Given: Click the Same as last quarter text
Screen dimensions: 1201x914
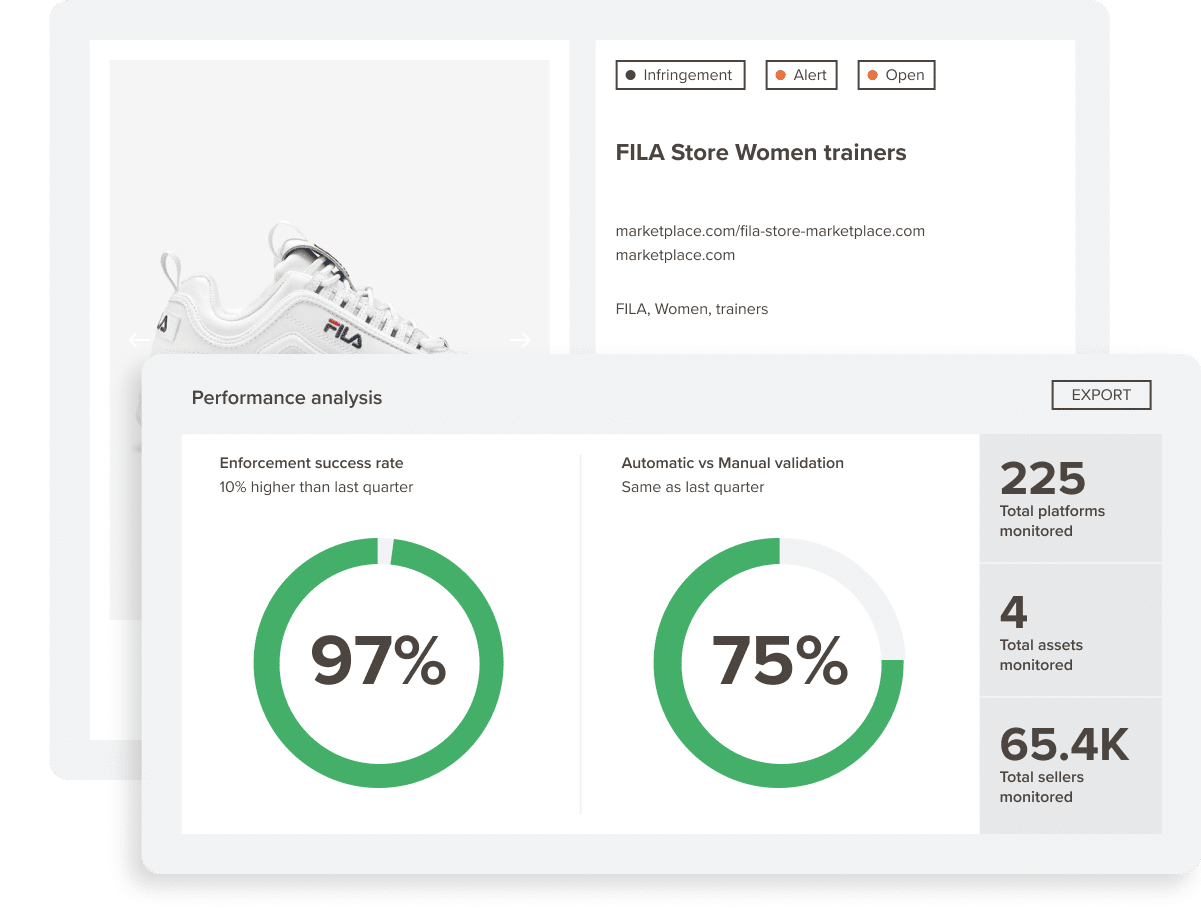Looking at the screenshot, I should click(693, 487).
